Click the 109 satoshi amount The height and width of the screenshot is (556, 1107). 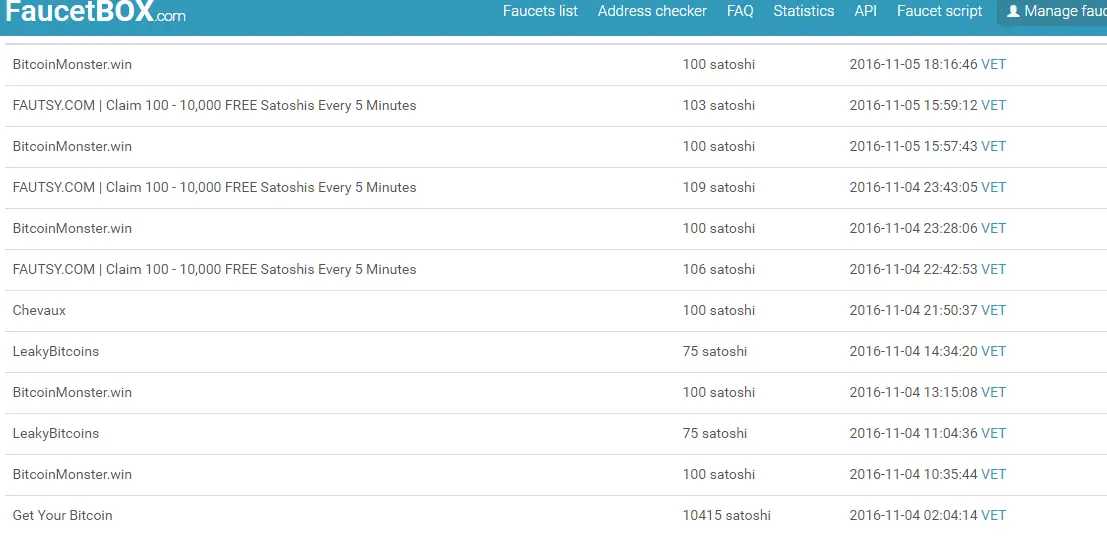(719, 187)
